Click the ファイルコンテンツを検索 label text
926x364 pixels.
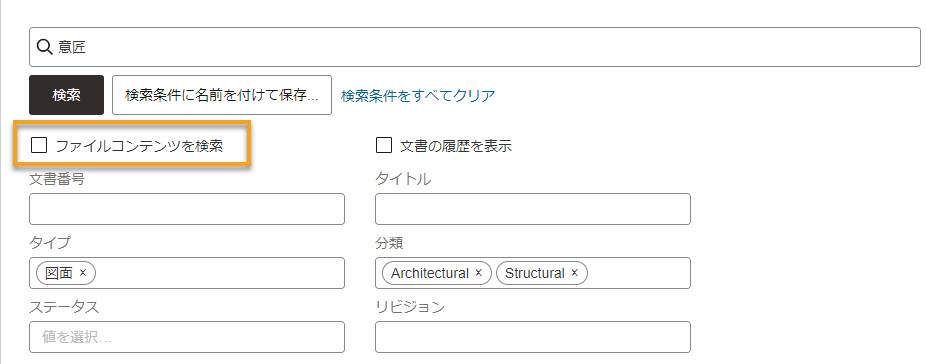(139, 146)
